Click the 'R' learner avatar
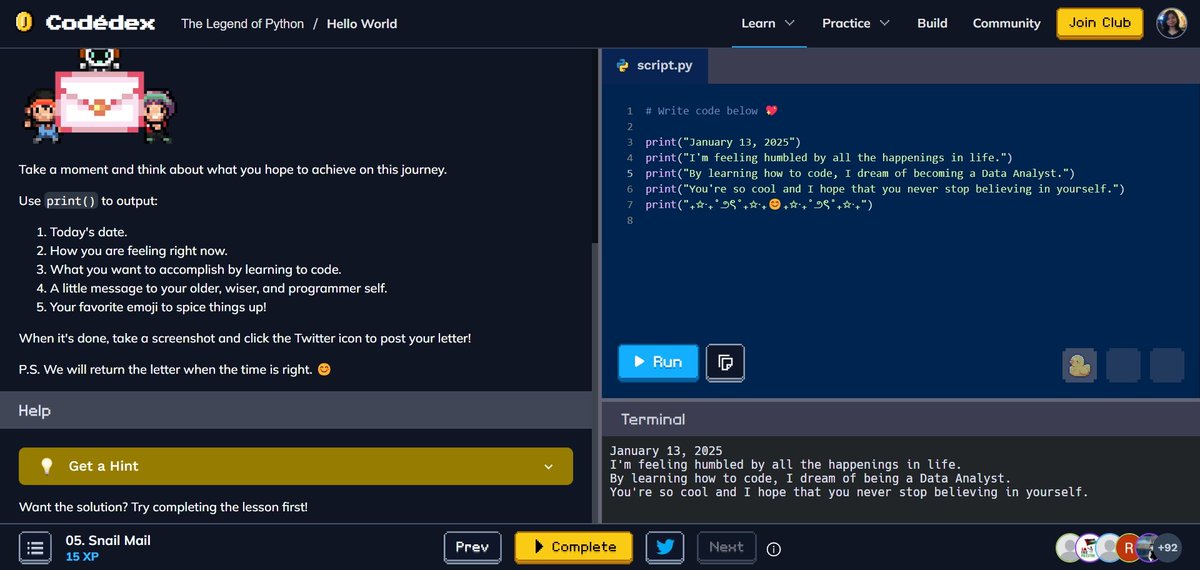1200x570 pixels. (x=1127, y=547)
